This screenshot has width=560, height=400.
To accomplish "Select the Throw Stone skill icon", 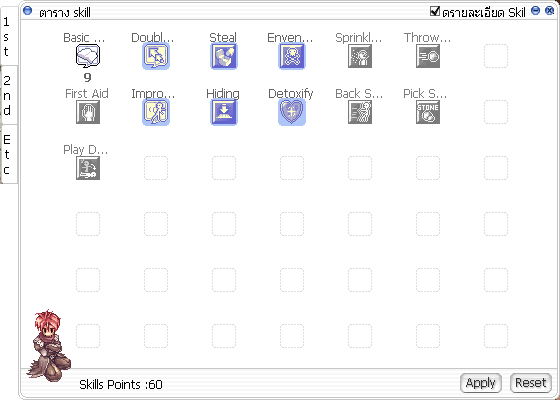I will coord(428,56).
